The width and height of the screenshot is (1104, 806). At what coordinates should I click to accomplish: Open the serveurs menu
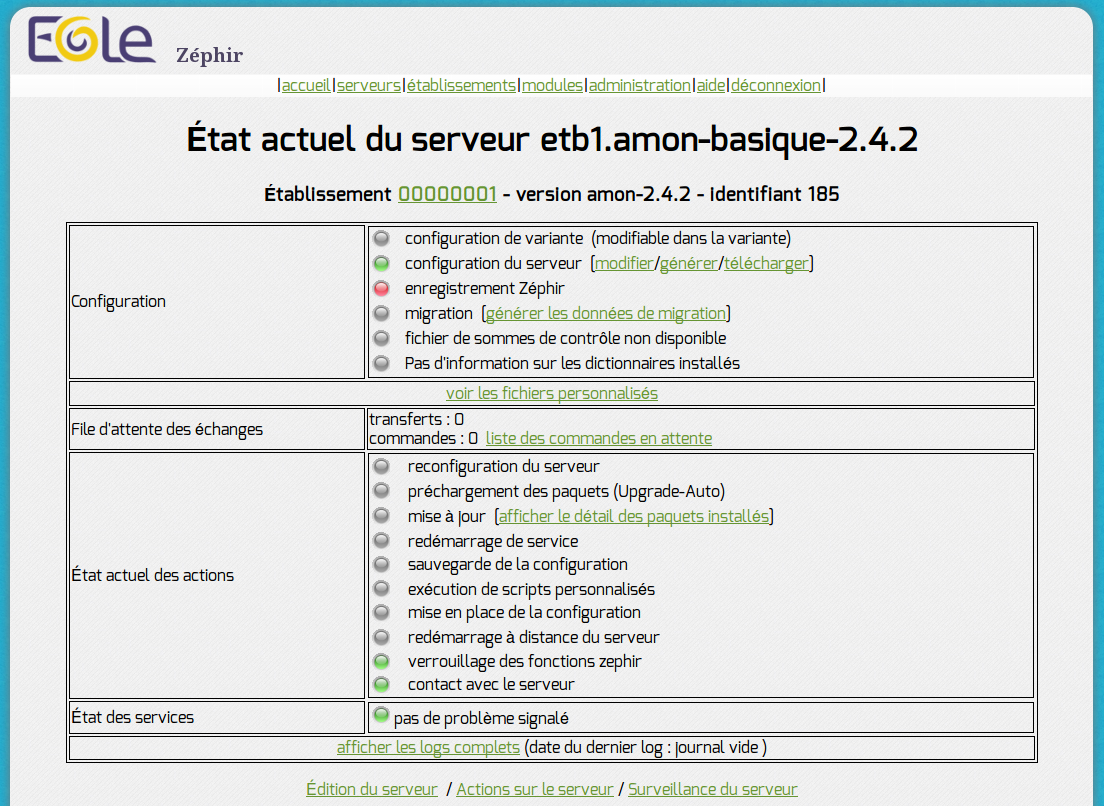[369, 85]
